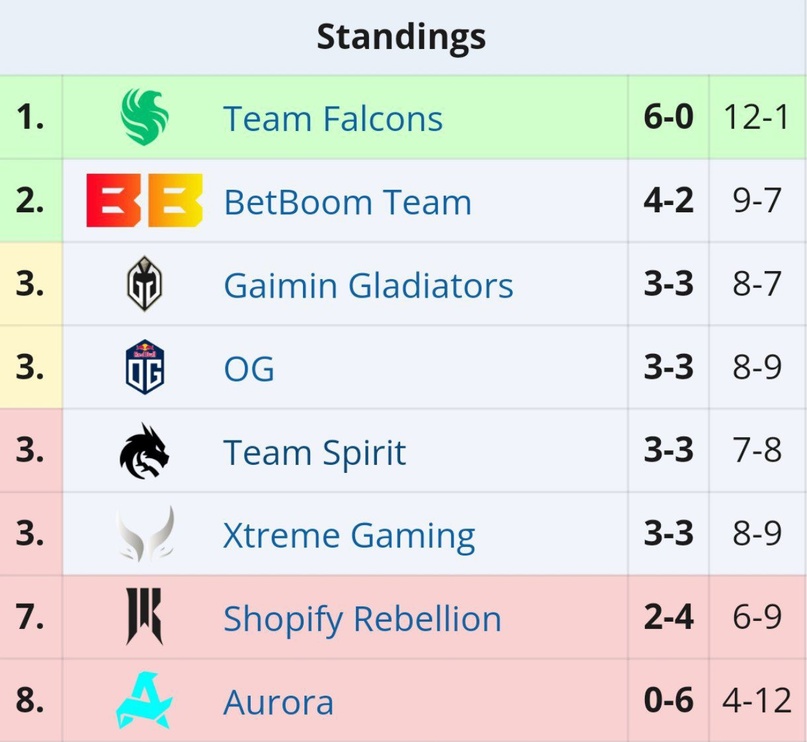This screenshot has height=742, width=807.
Task: Select Aurora 4-12 game record cell
Action: pyautogui.click(x=758, y=700)
